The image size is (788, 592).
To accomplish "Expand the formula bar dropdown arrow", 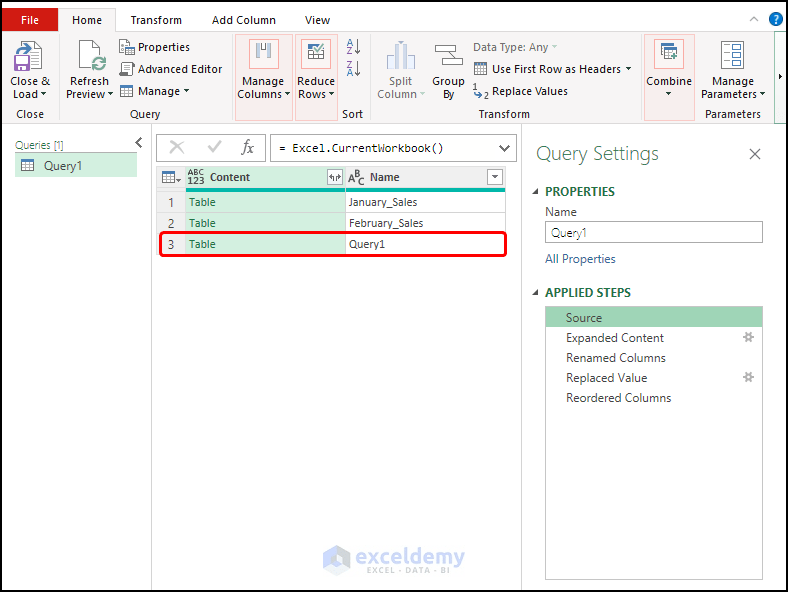I will (504, 148).
